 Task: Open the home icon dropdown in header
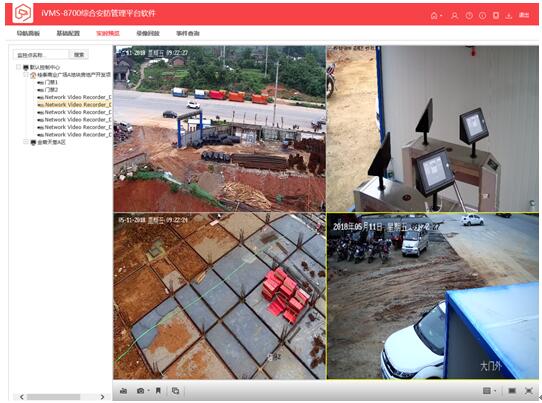(x=436, y=16)
